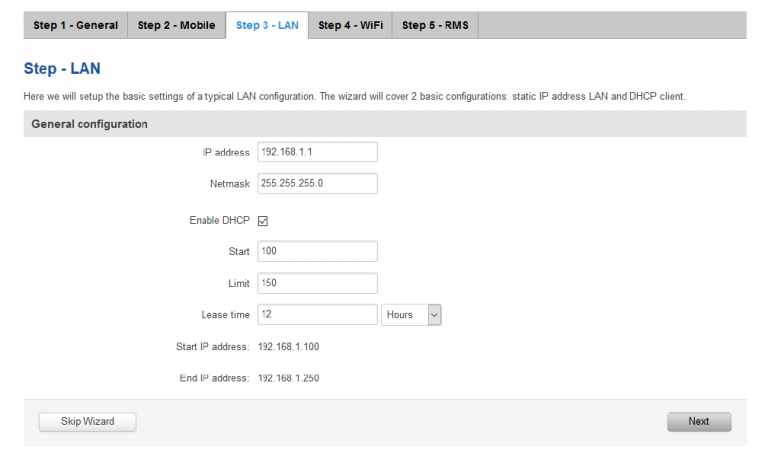The image size is (768, 456).
Task: Click the Step - LAN page heading
Action: 62,69
